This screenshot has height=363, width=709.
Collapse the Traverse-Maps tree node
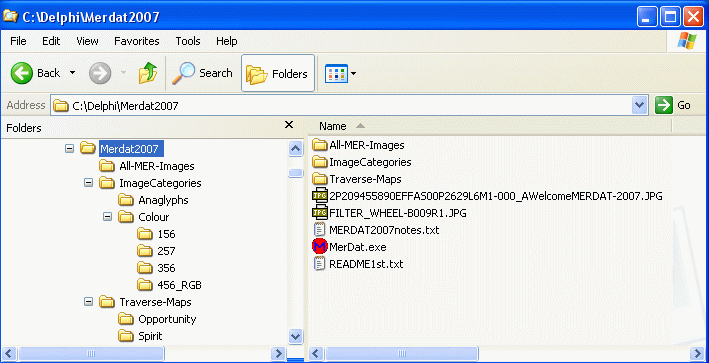pos(88,302)
